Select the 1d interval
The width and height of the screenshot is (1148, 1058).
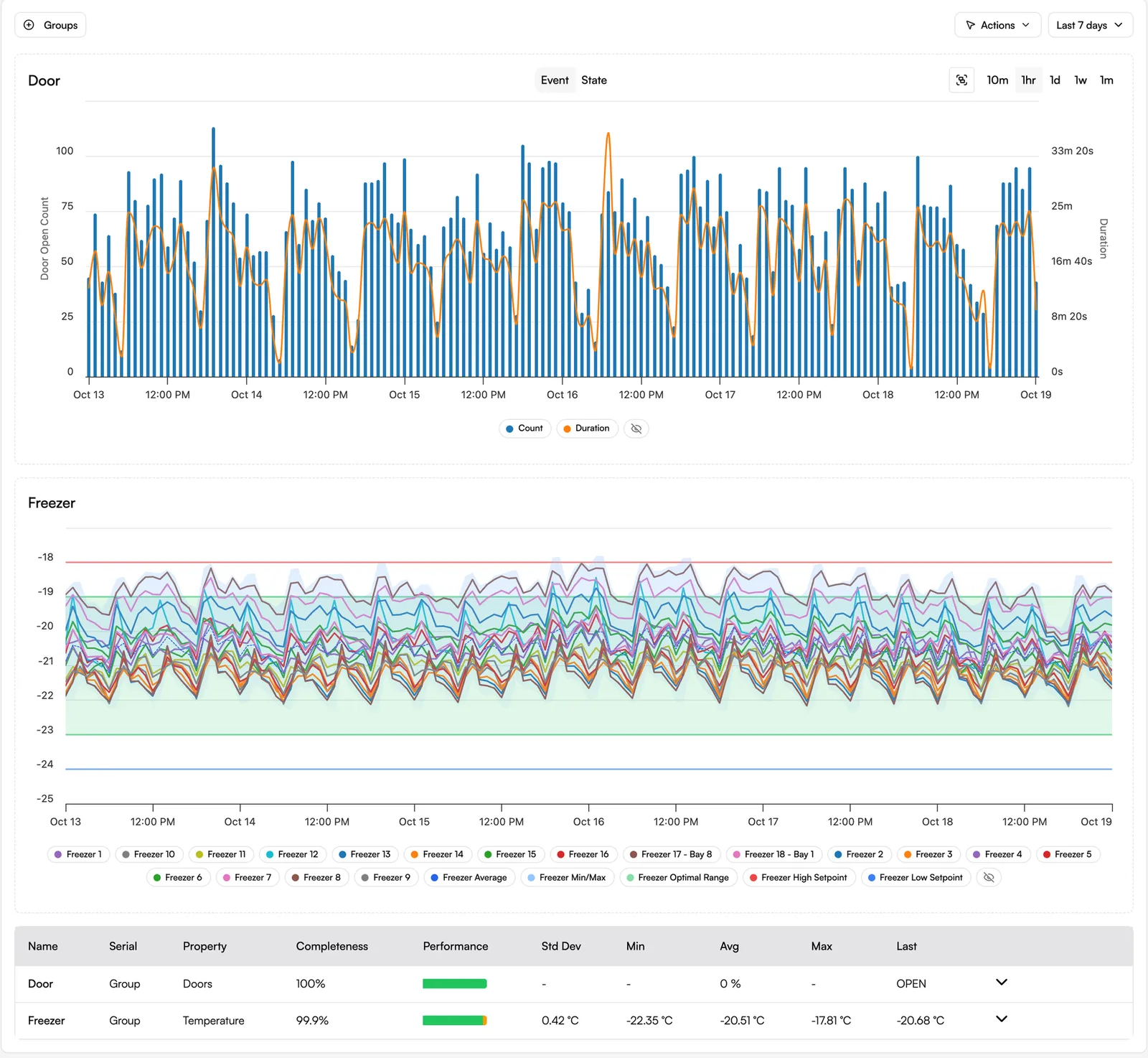[x=1055, y=80]
